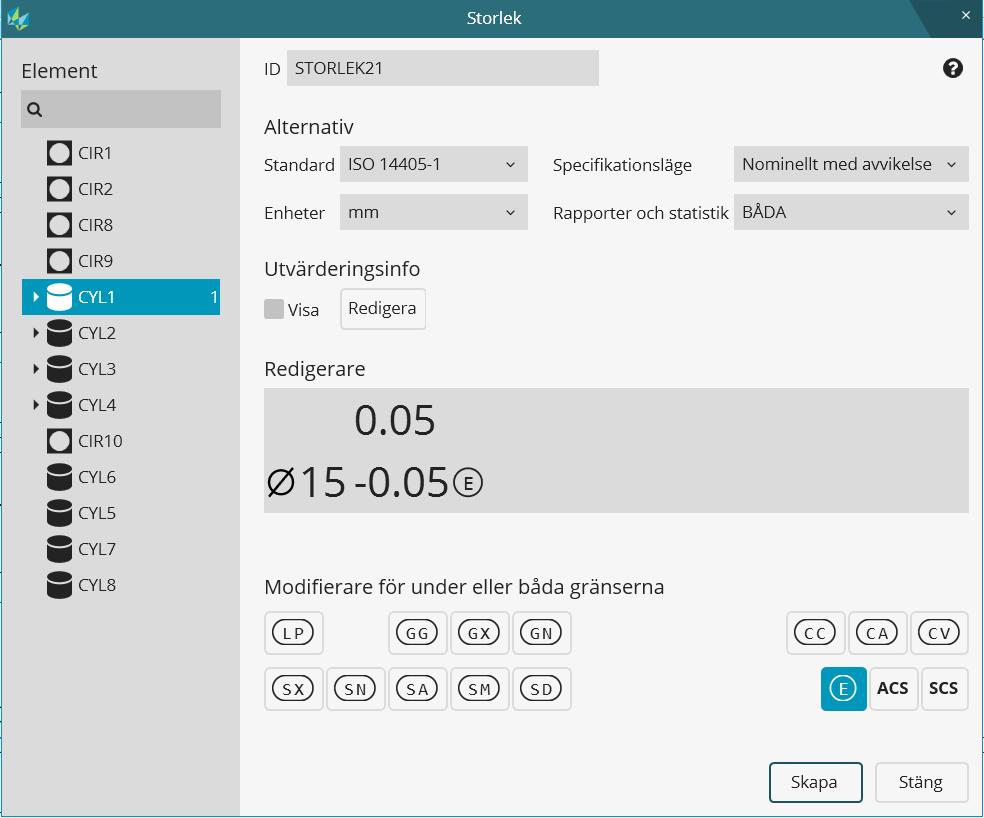Click the nominal value 15 in editor

pos(323,482)
